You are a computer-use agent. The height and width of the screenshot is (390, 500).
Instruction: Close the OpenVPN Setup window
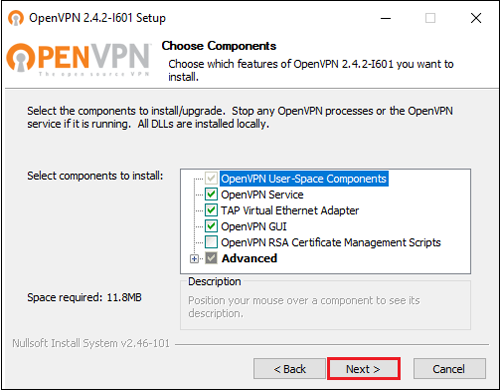coord(476,18)
